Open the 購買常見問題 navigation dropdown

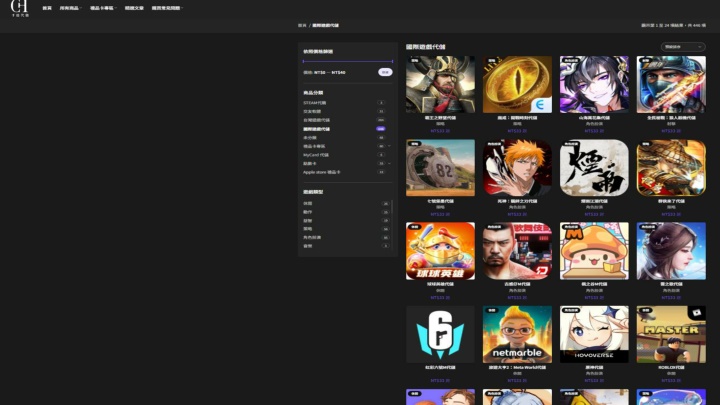tap(167, 8)
